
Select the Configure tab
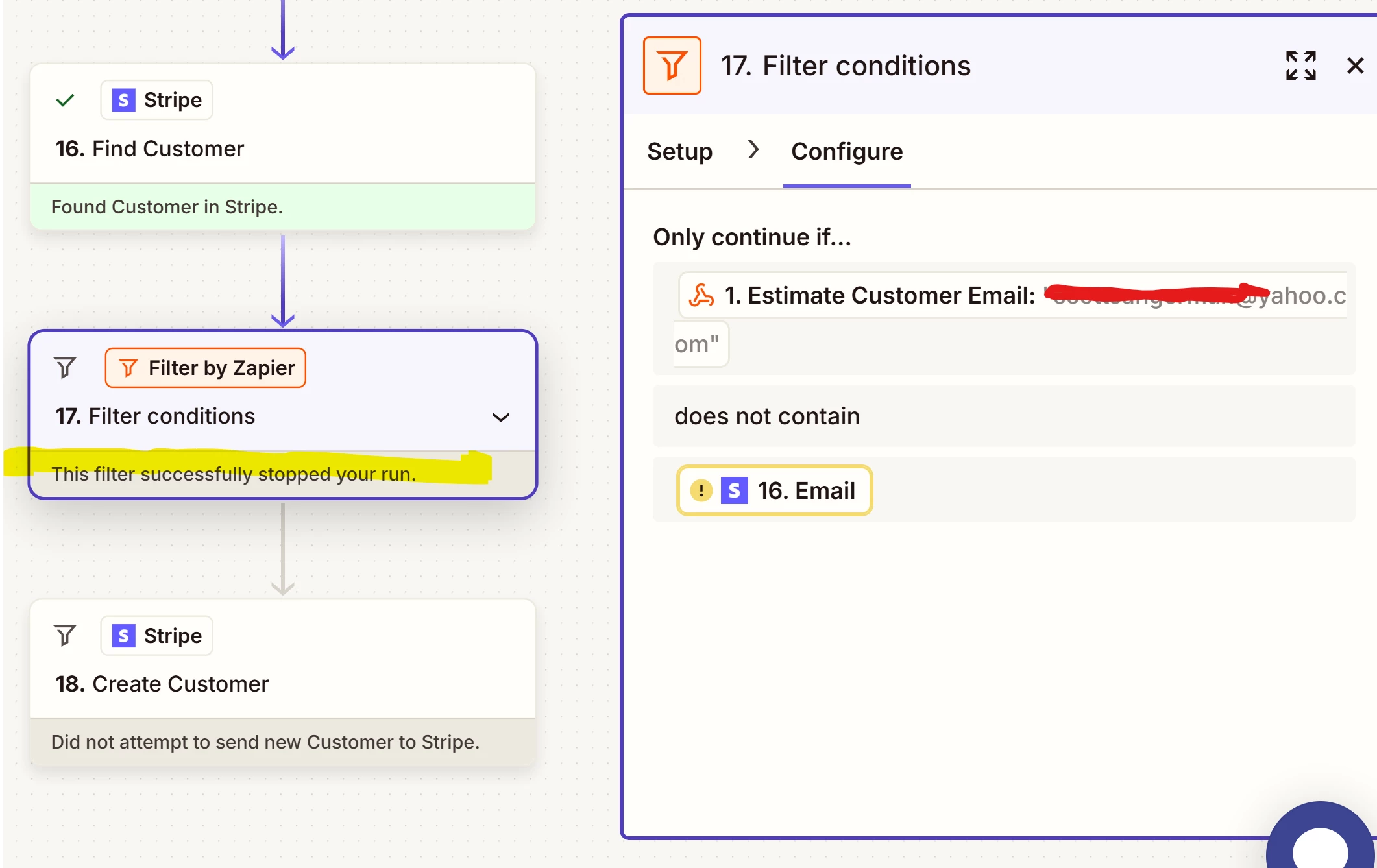click(x=846, y=151)
